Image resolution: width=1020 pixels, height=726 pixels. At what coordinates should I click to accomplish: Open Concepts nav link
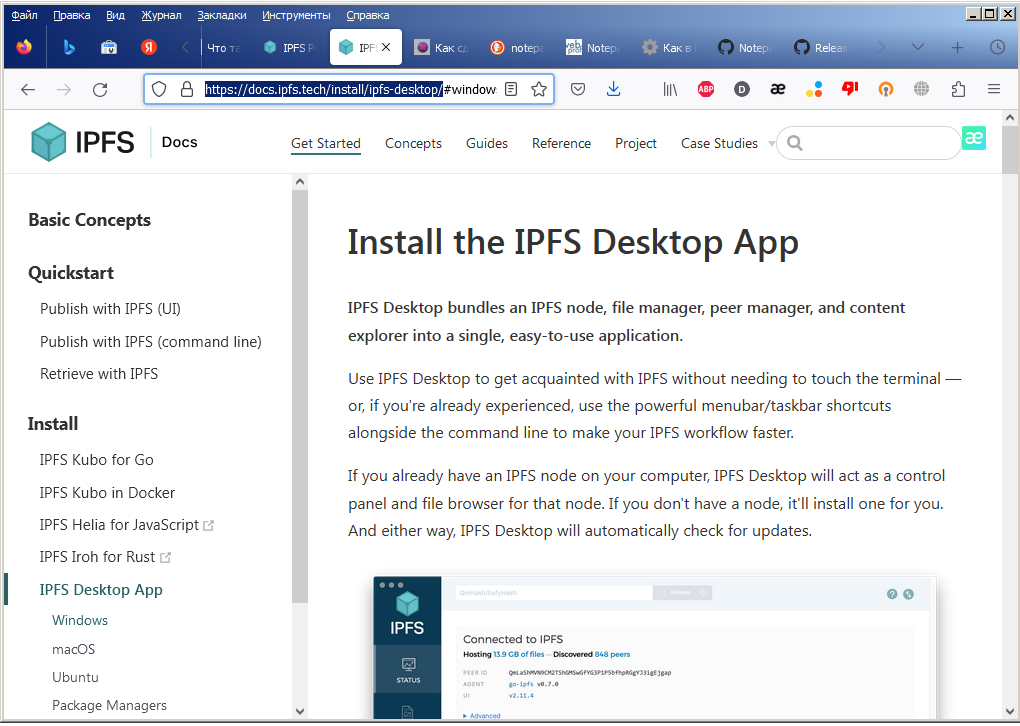click(x=413, y=143)
